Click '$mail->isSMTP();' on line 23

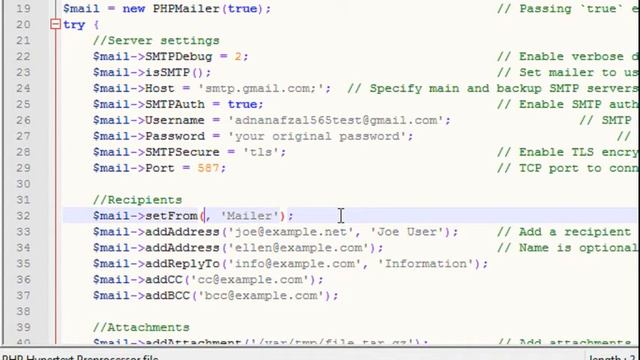152,73
